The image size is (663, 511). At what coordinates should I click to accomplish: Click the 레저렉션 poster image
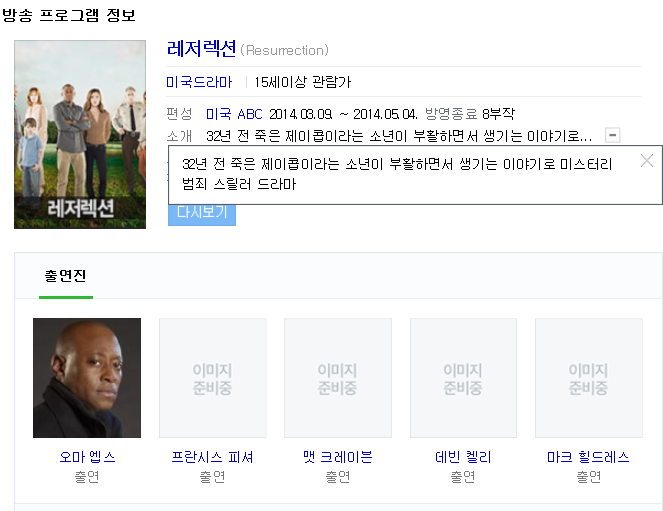tap(80, 133)
